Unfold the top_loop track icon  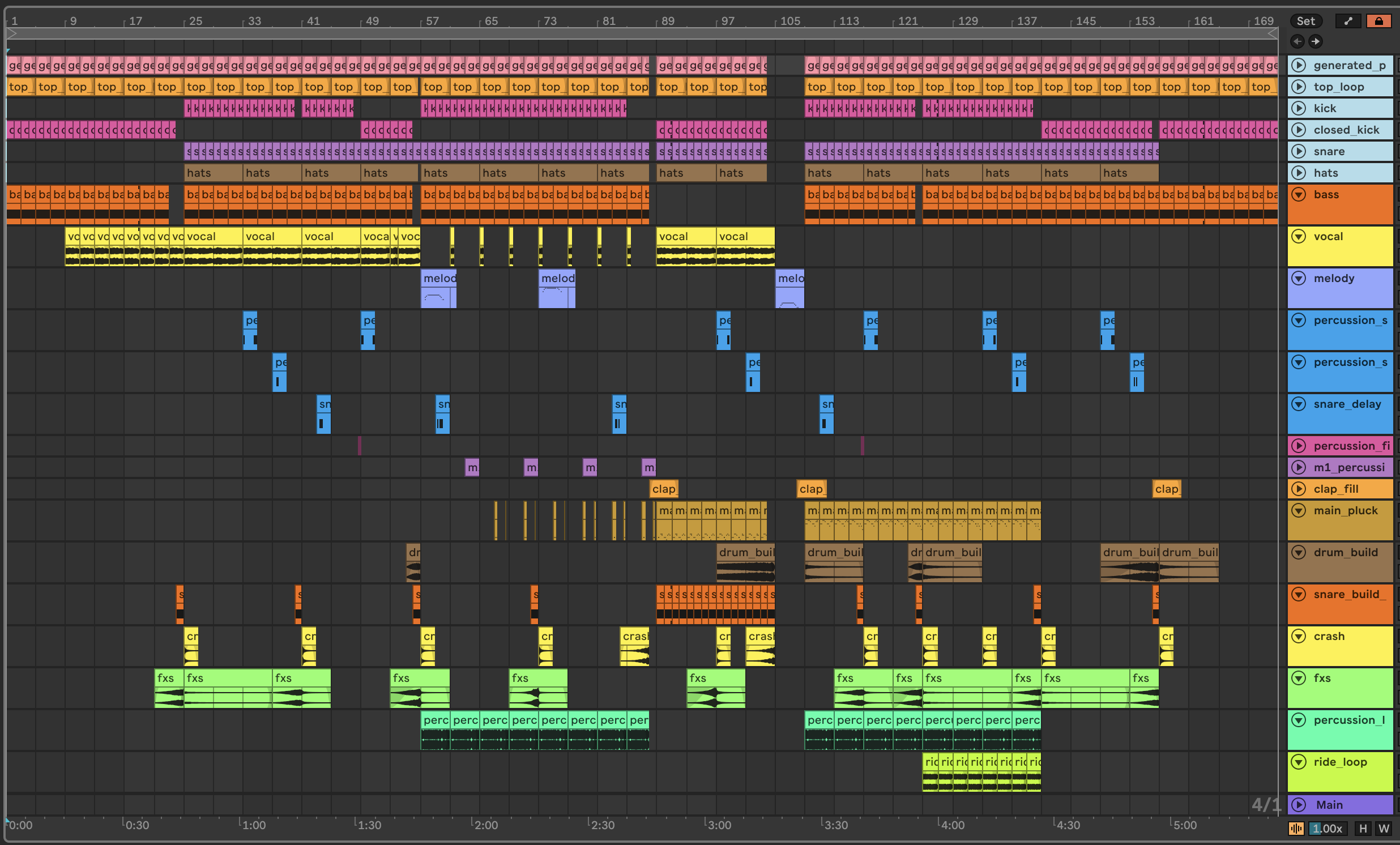pos(1298,87)
